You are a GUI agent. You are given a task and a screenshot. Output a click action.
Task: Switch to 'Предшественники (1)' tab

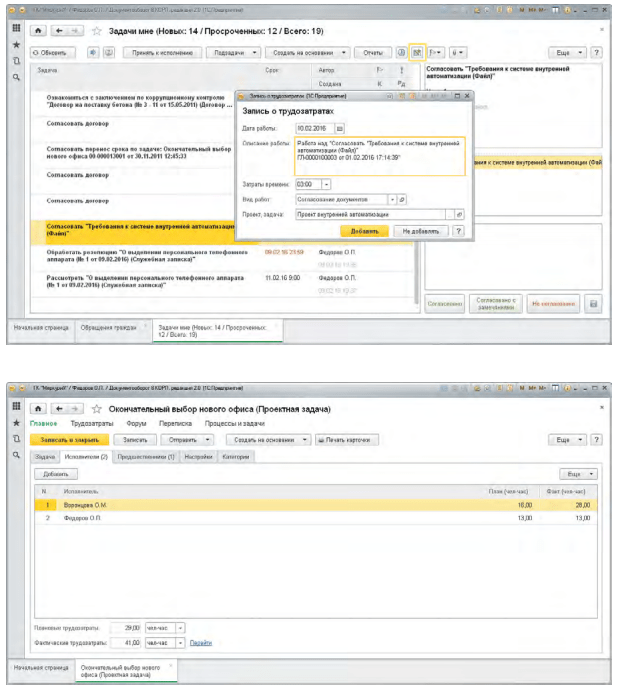pos(146,457)
